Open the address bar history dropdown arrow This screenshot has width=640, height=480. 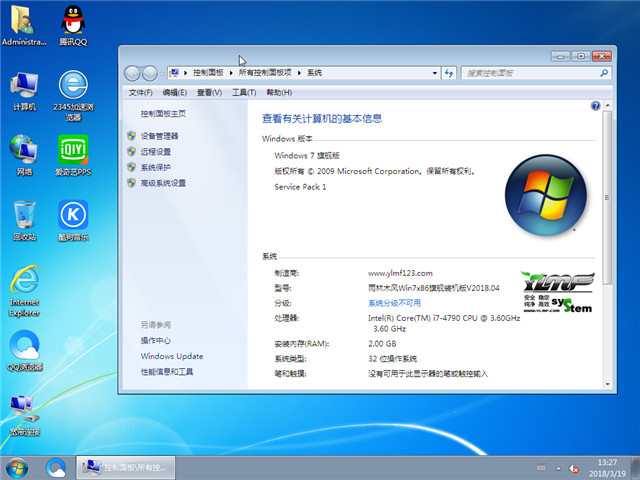pos(435,73)
